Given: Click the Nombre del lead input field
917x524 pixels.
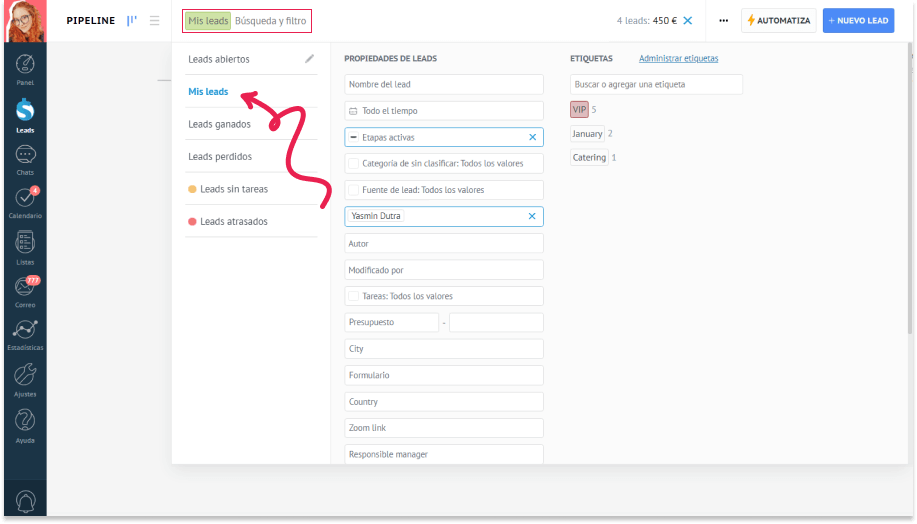Looking at the screenshot, I should point(443,85).
